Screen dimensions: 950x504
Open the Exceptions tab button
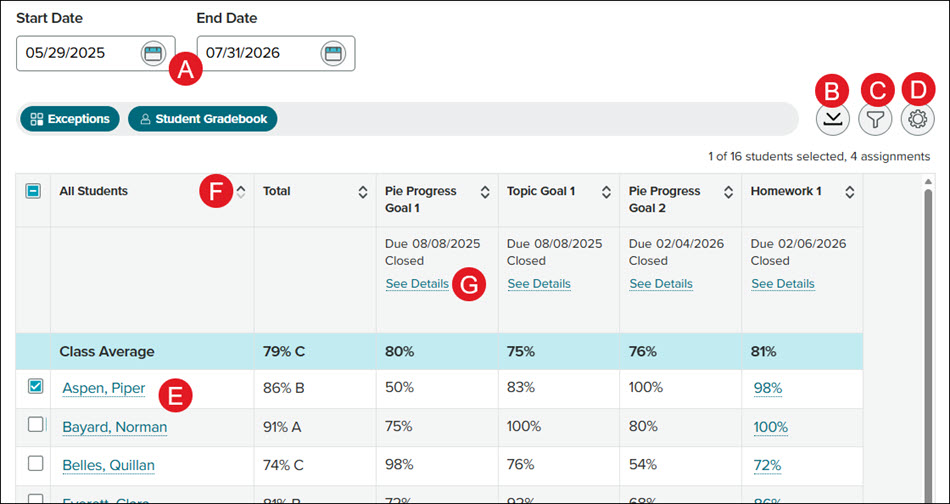click(70, 119)
